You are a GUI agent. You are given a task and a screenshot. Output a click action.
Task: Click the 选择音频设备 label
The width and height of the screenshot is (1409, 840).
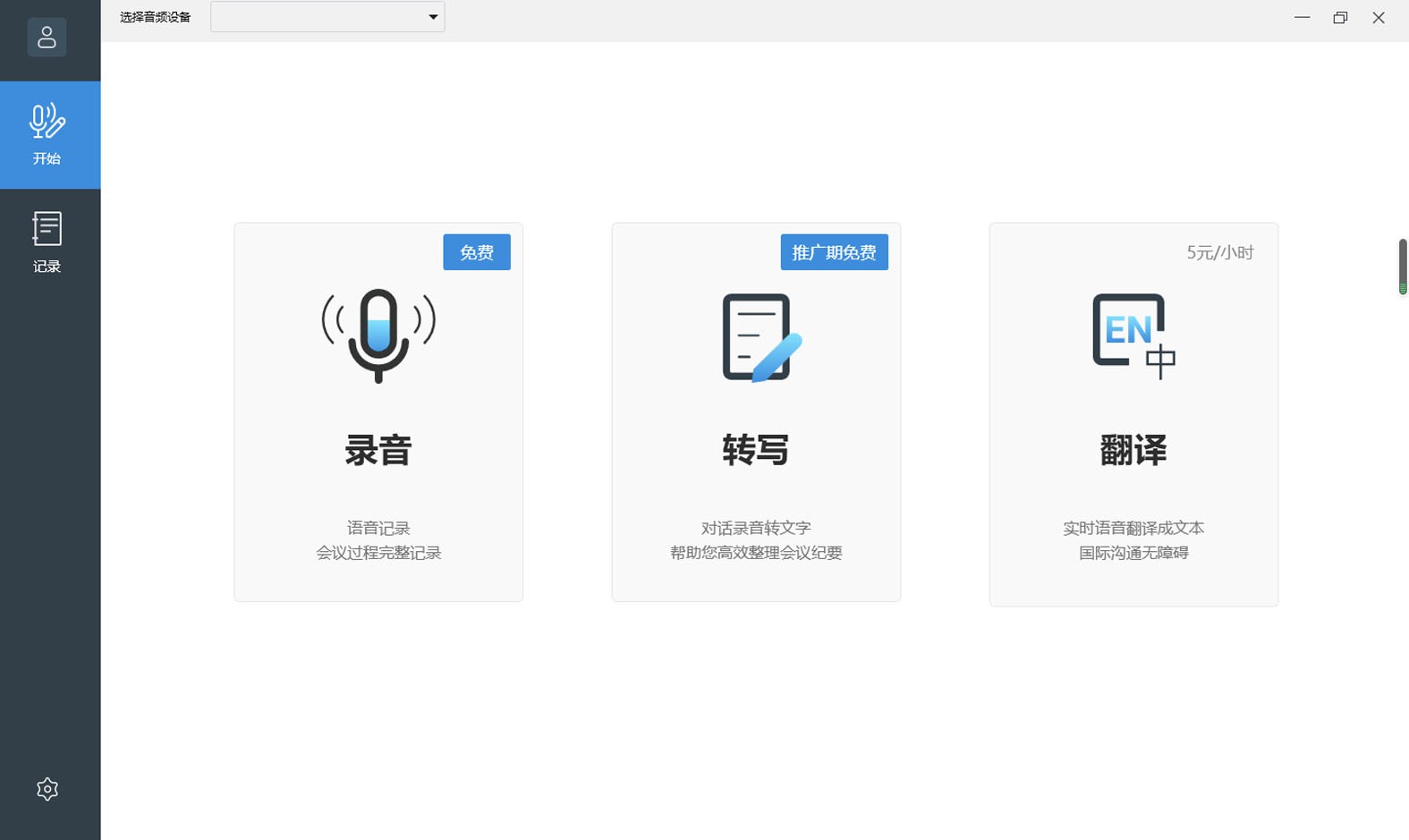tap(156, 17)
